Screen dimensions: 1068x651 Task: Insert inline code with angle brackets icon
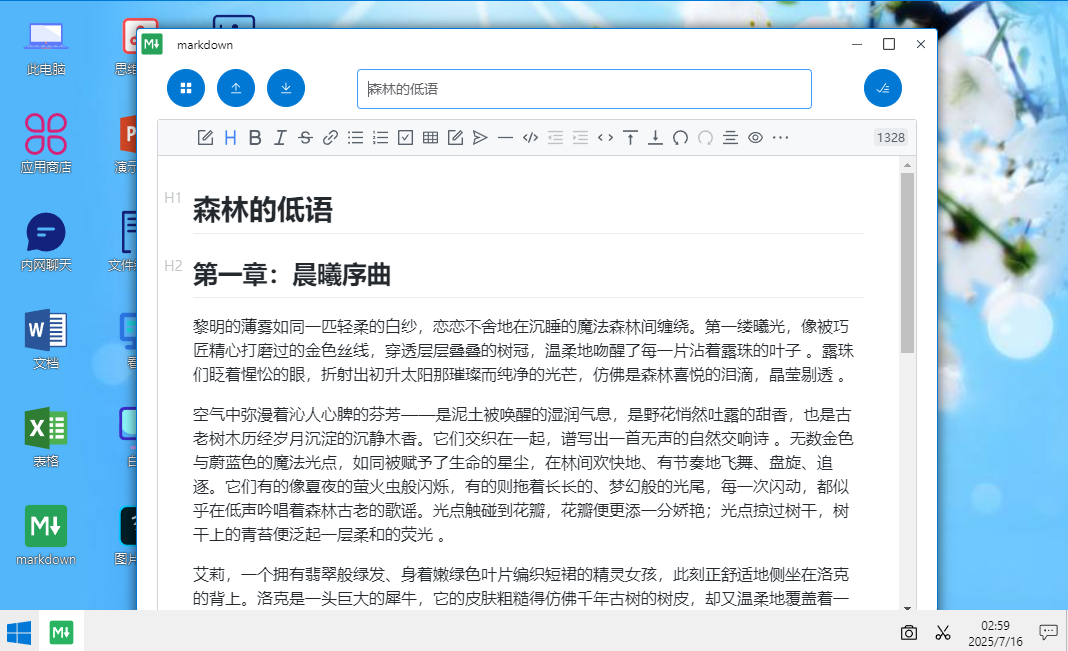[x=606, y=138]
